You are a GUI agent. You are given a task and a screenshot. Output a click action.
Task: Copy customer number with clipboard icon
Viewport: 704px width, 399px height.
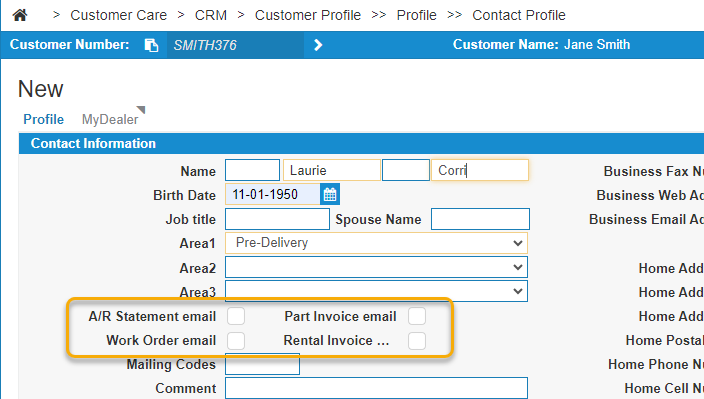pos(151,45)
